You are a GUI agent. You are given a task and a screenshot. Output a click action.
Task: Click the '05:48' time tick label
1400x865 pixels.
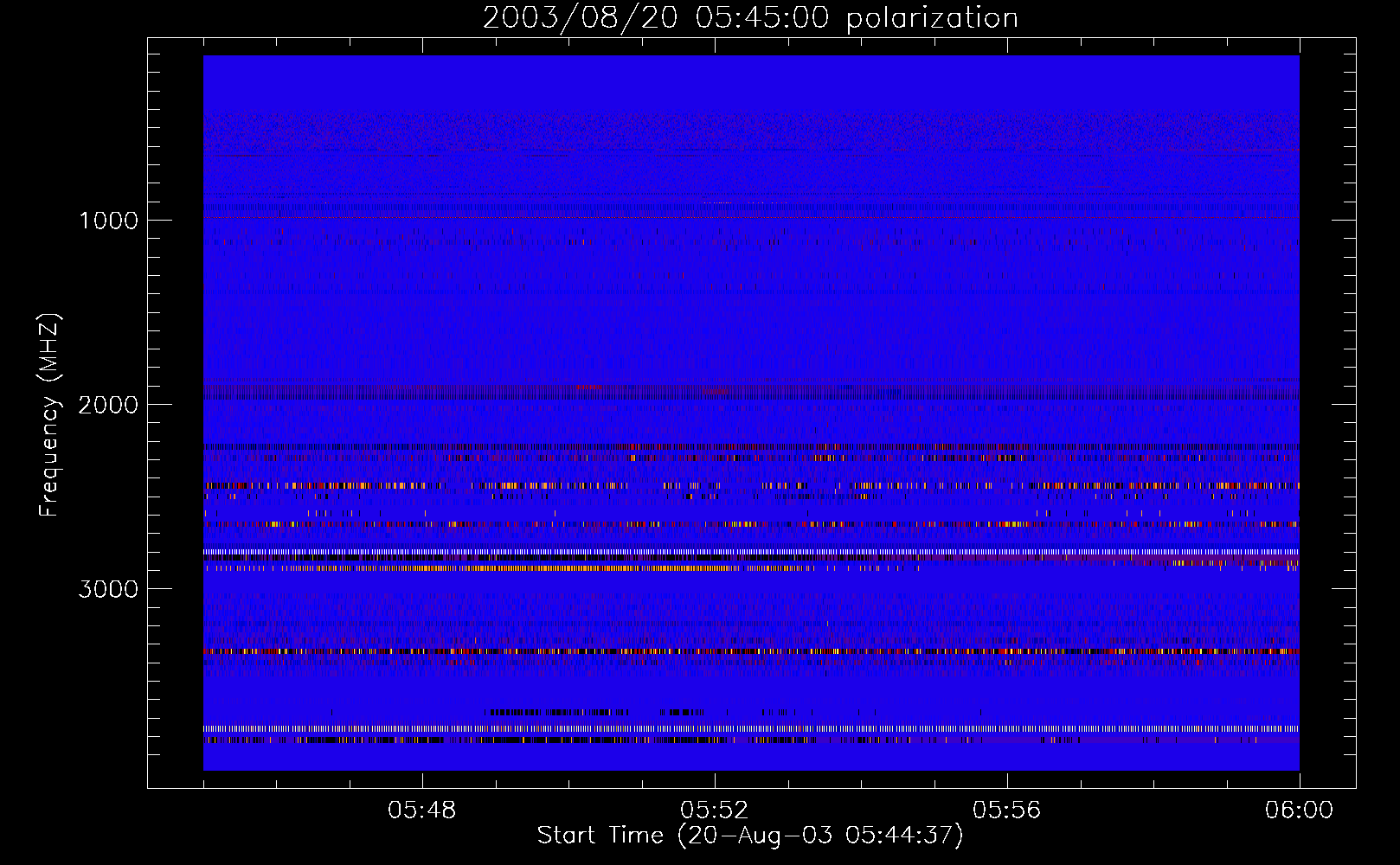pyautogui.click(x=421, y=811)
